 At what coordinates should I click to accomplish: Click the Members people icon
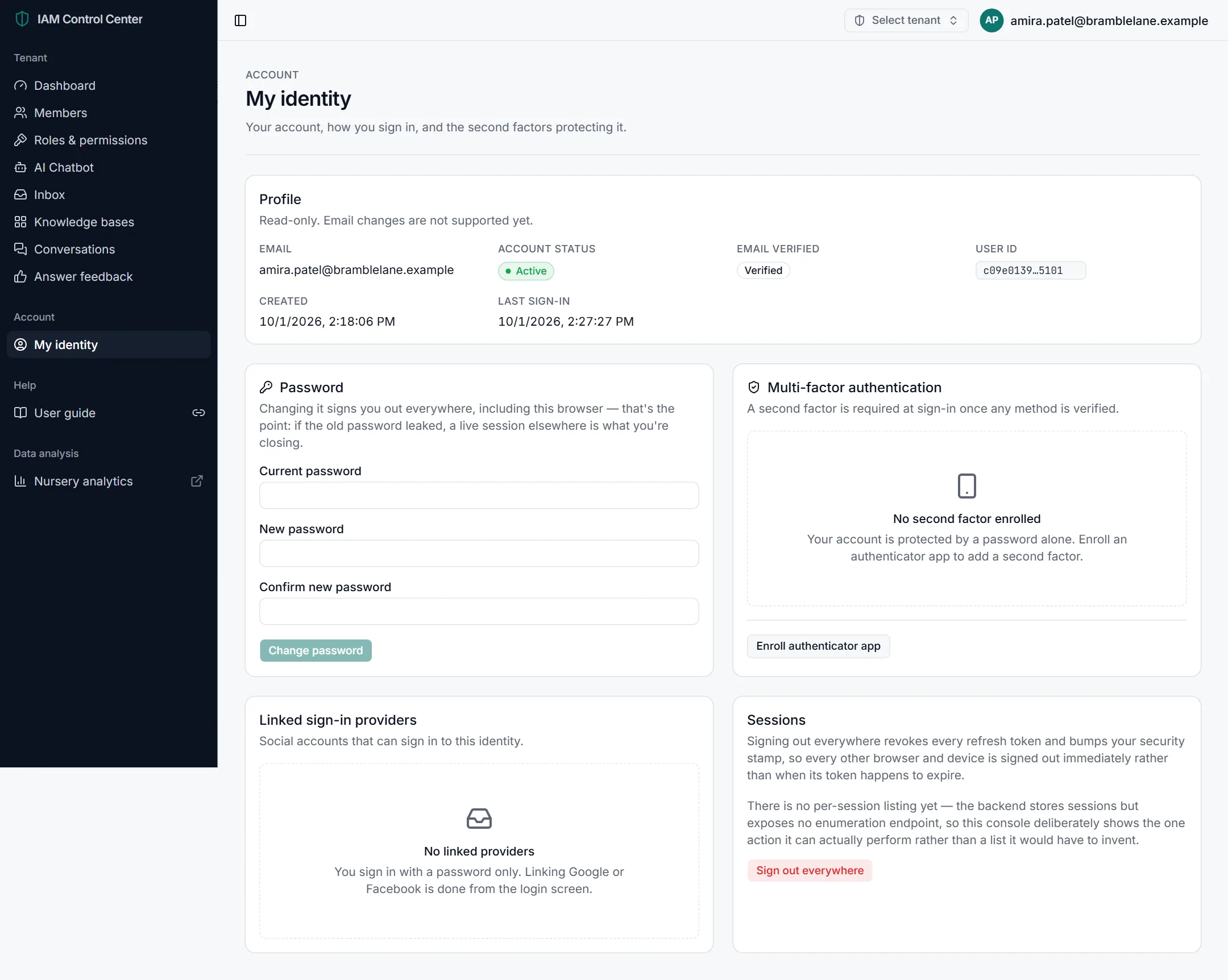pos(20,113)
